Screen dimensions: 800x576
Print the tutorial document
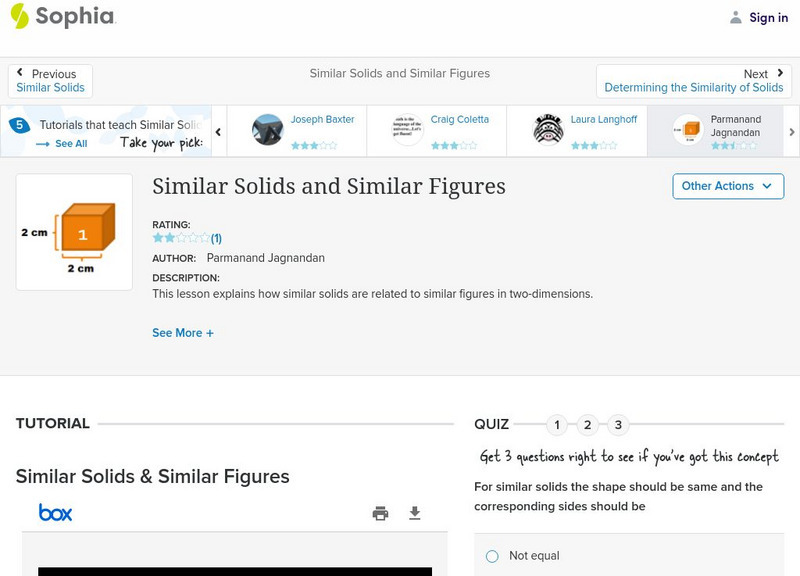[380, 513]
